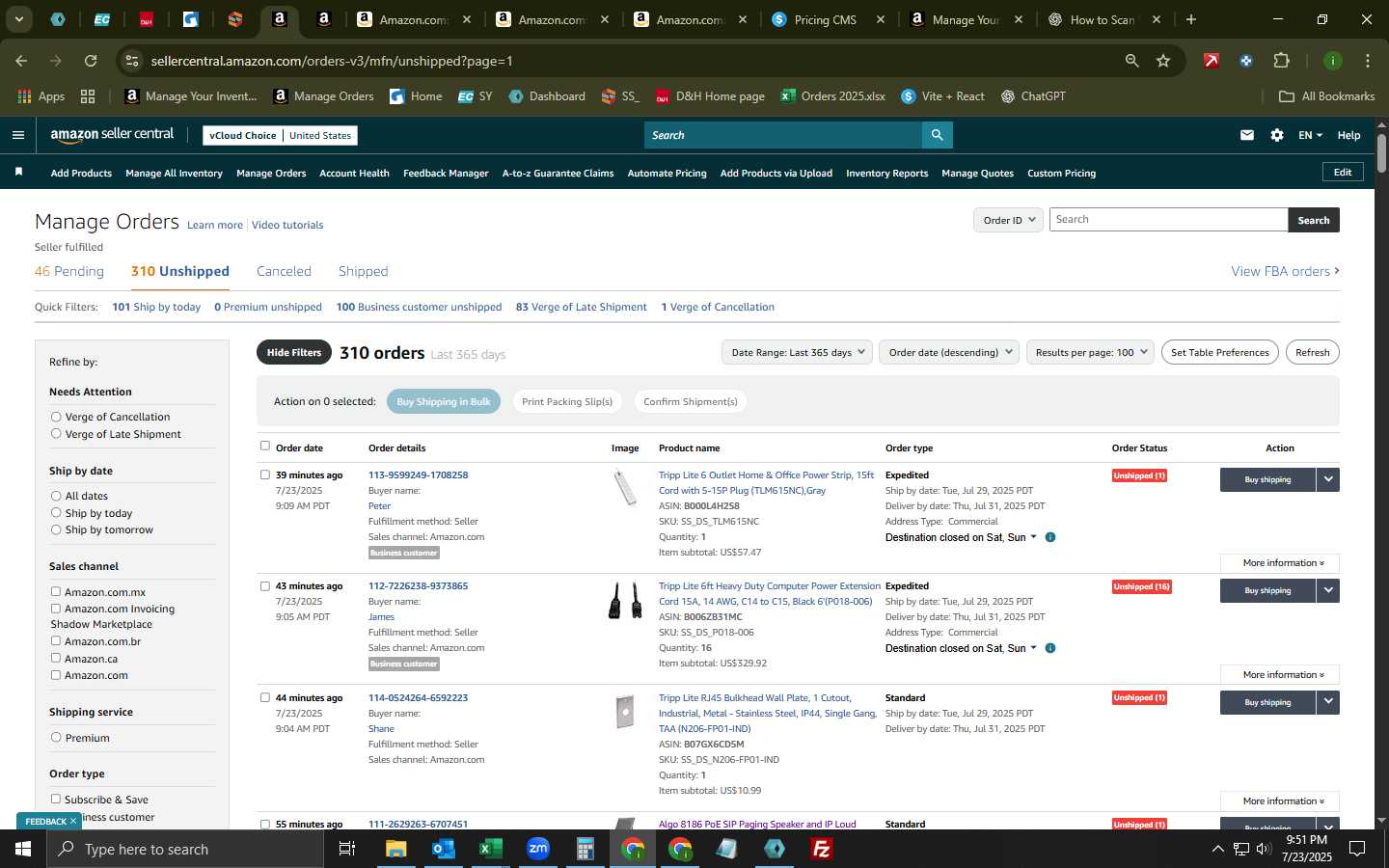Open the Chrome three-dot menu

[x=1367, y=61]
